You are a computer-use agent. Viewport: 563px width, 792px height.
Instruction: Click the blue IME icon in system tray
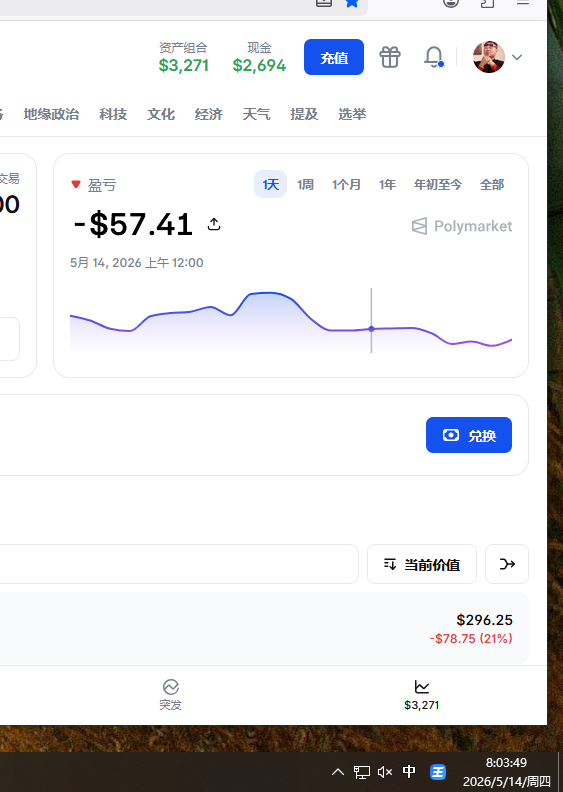pyautogui.click(x=438, y=772)
